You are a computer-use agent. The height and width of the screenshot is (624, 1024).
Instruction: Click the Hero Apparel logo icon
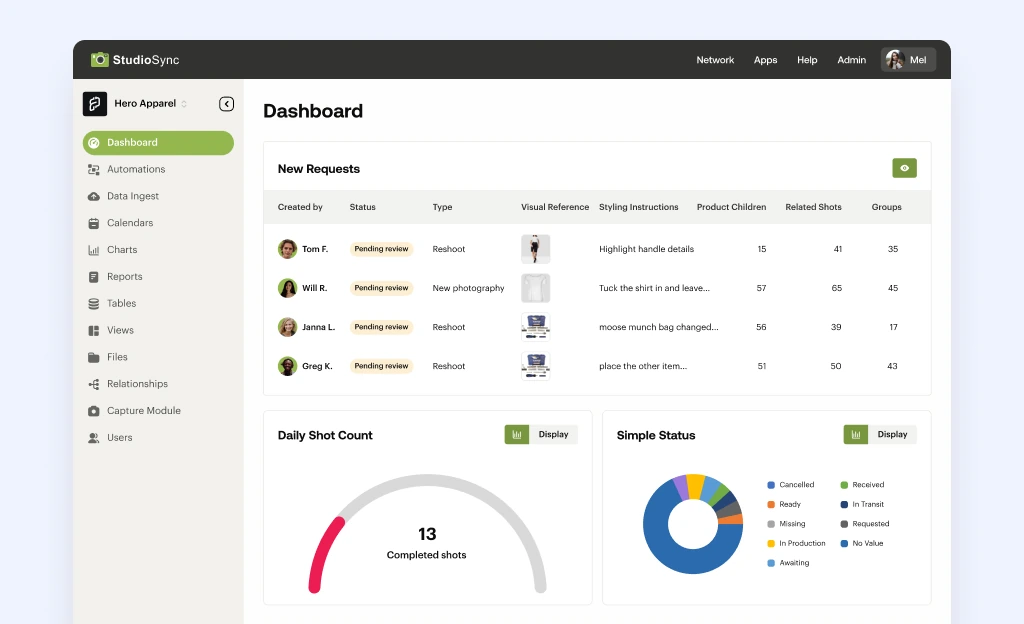coord(95,104)
